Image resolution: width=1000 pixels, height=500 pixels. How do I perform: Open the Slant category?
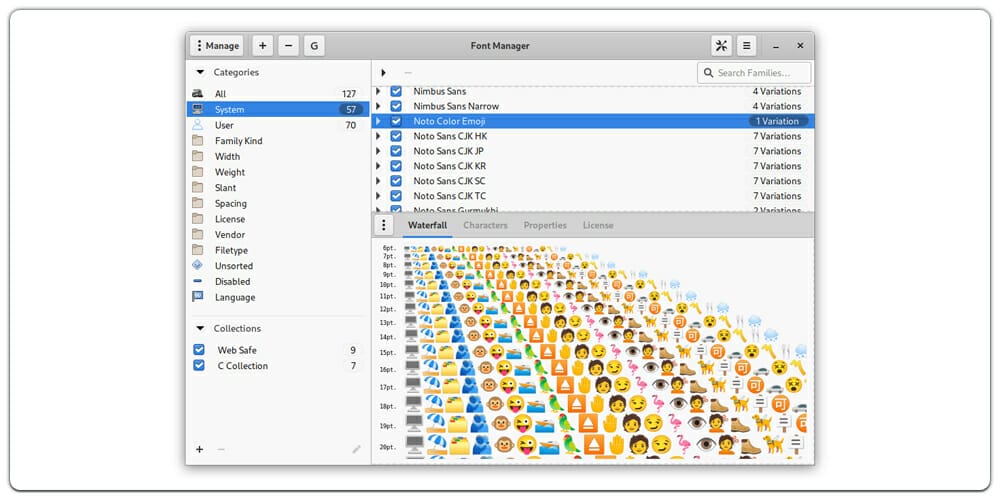pyautogui.click(x=278, y=188)
